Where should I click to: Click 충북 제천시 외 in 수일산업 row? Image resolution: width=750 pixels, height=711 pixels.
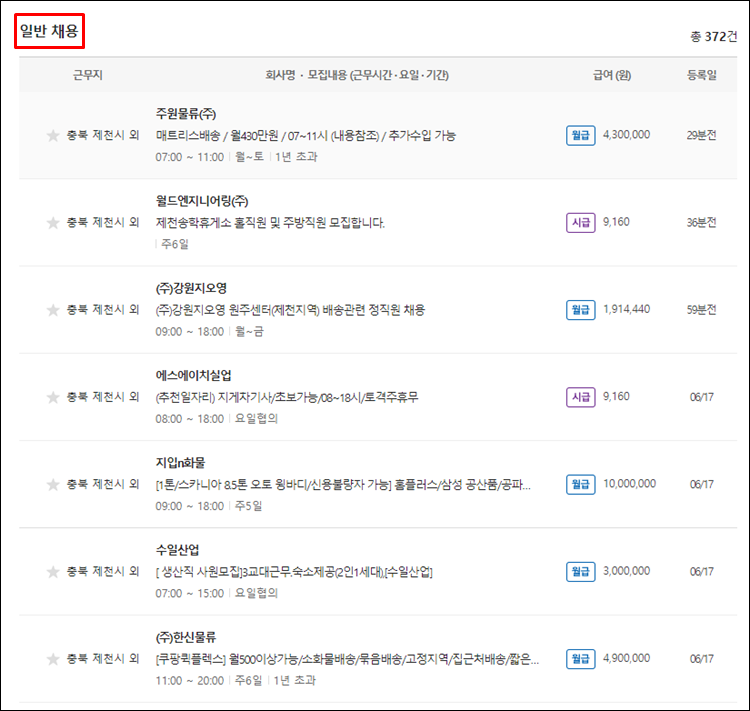tap(102, 572)
